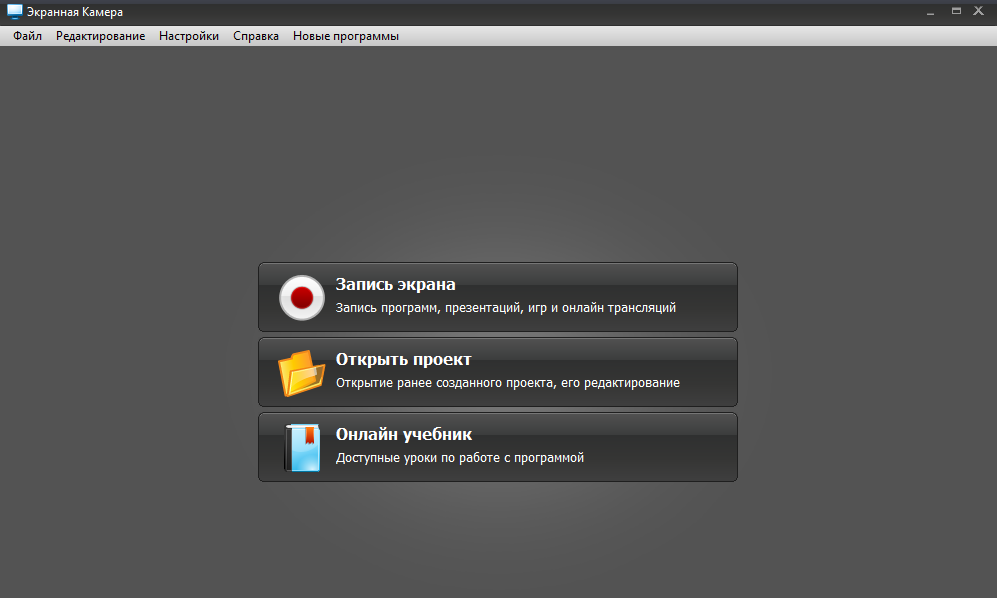Click the Экранная Камера title bar text
Viewport: 997px width, 598px height.
(76, 12)
